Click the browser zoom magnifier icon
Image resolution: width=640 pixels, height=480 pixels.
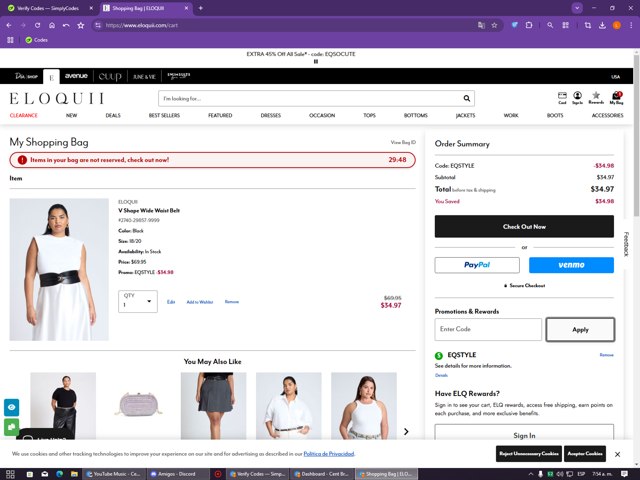[550, 25]
